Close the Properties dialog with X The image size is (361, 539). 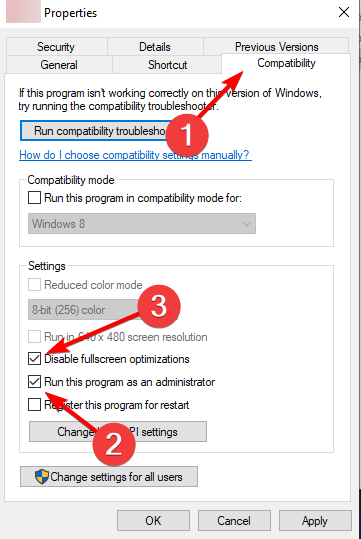(343, 12)
